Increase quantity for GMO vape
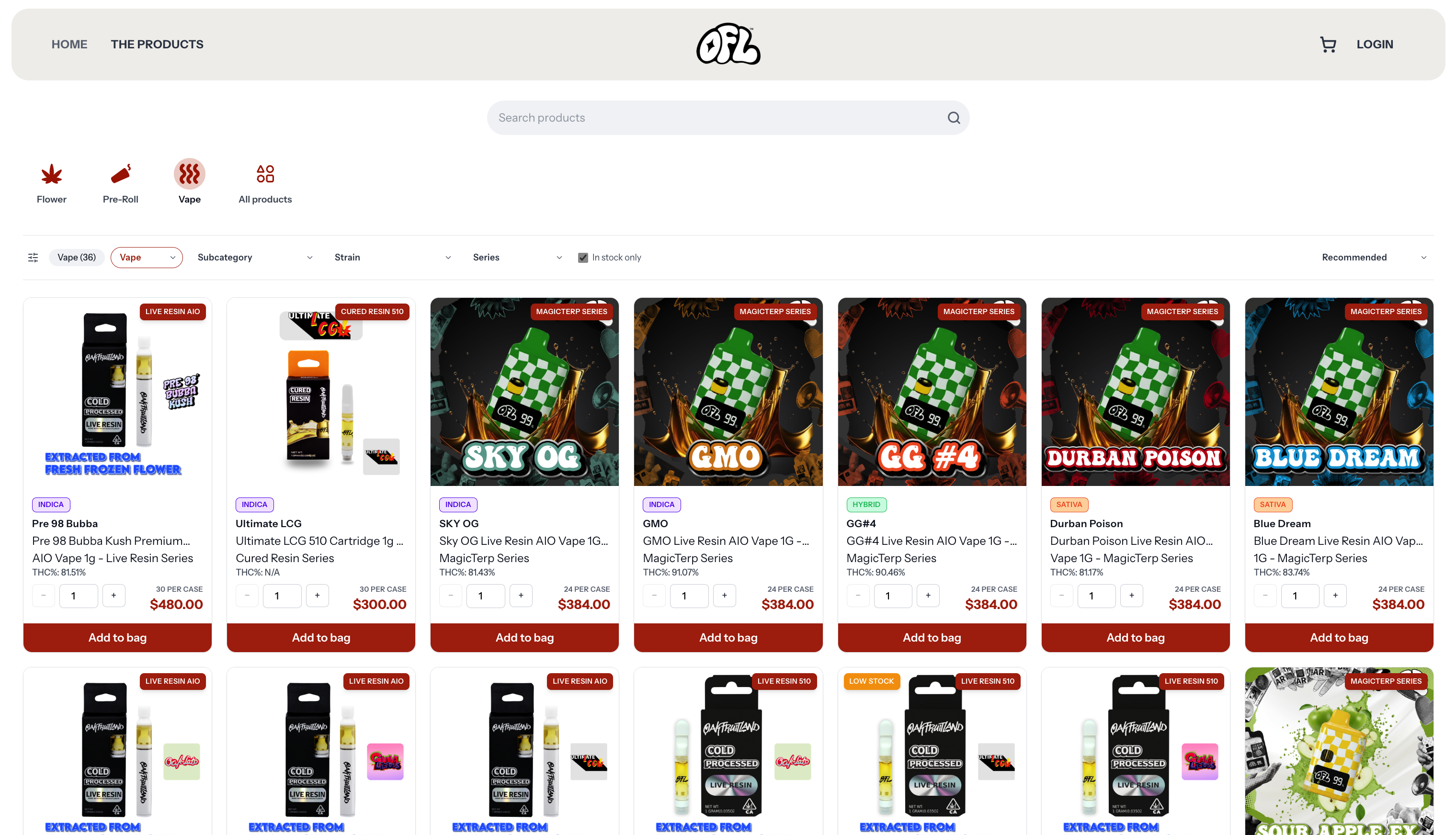The width and height of the screenshot is (1456, 835). point(724,595)
